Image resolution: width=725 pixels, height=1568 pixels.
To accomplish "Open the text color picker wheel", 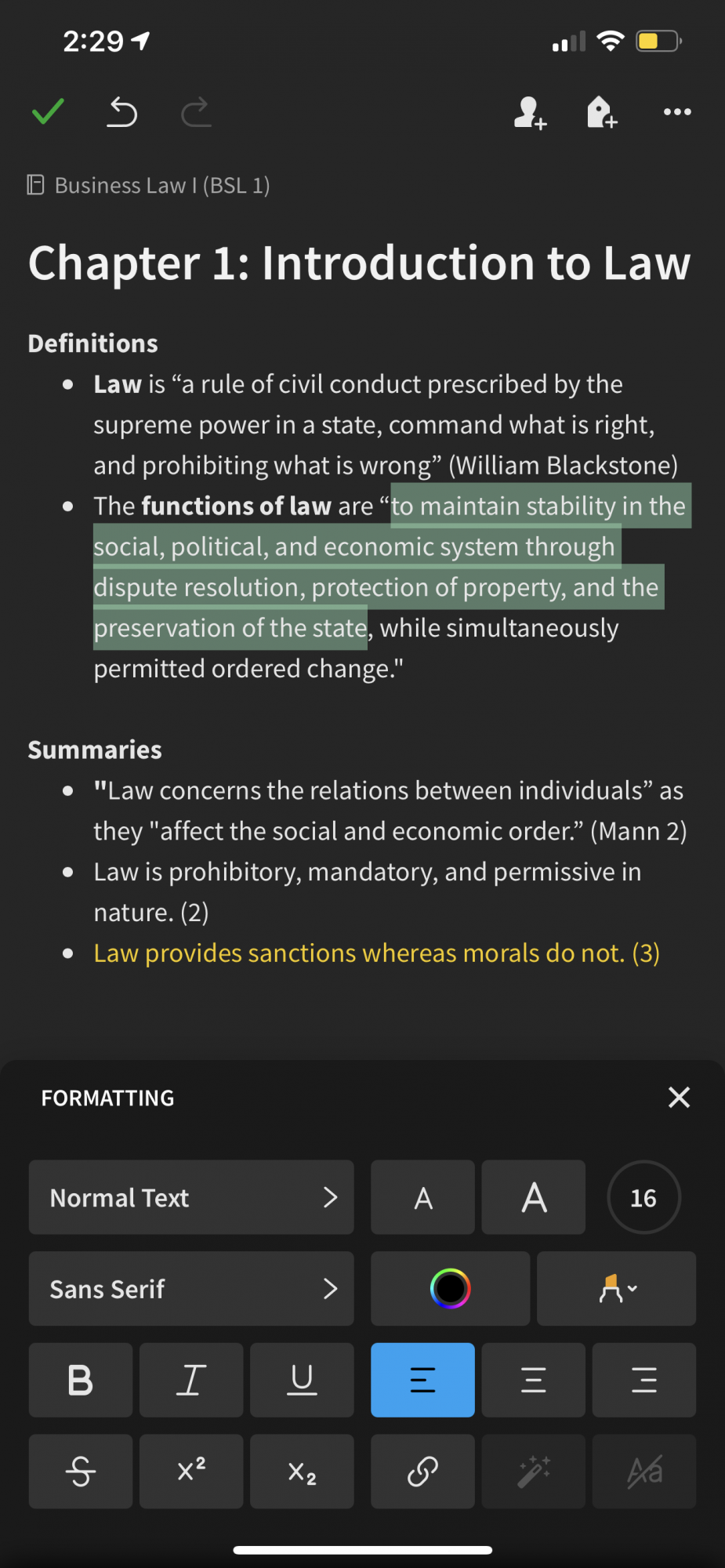I will point(451,1289).
